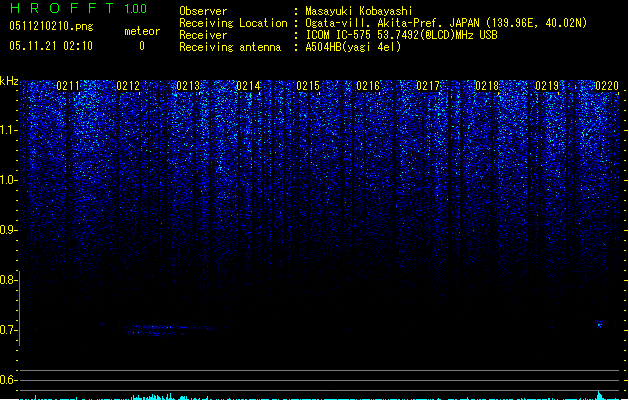629x400 pixels.
Task: Click the kHz axis unit label
Action: (9, 81)
